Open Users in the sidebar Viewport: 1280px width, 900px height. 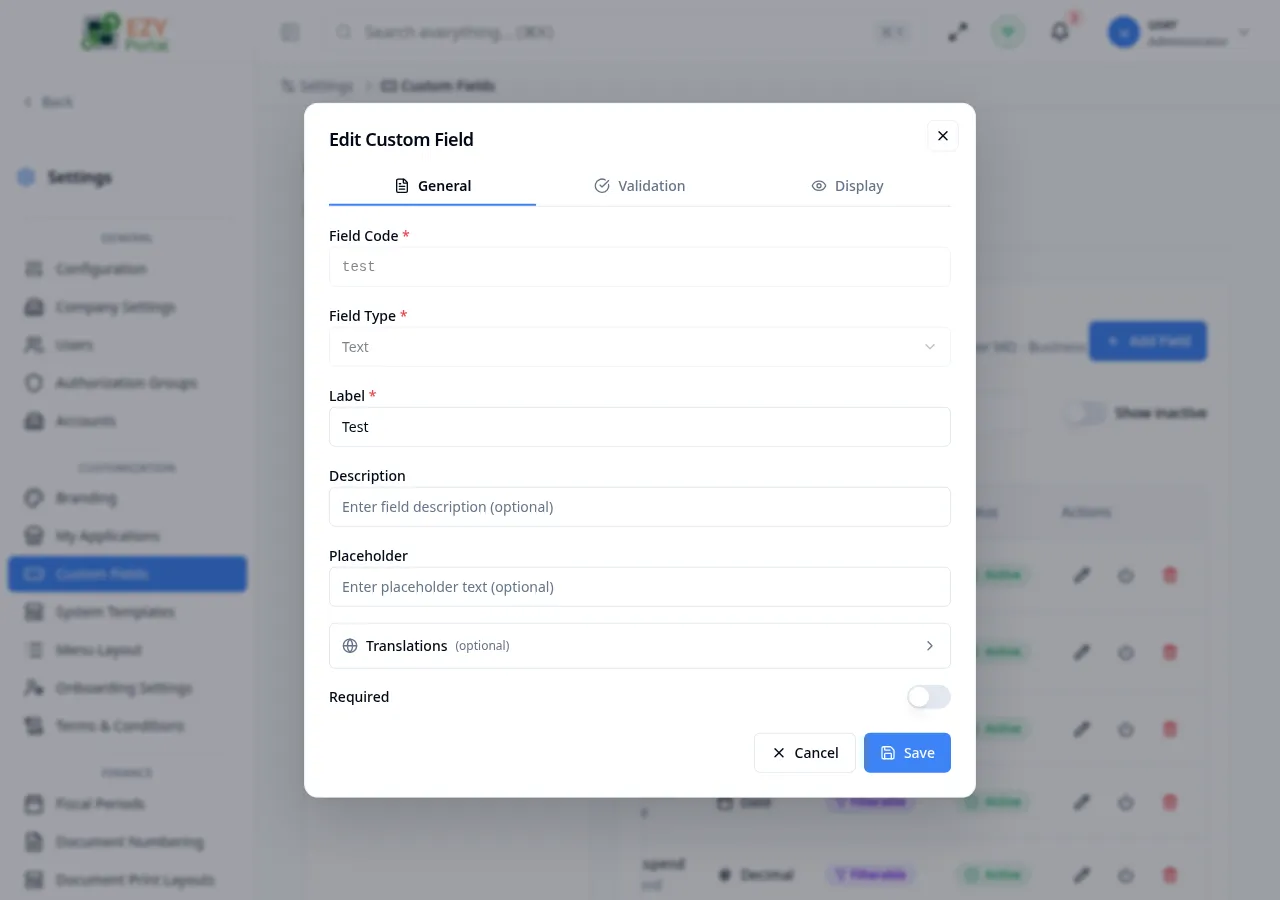pos(127,345)
